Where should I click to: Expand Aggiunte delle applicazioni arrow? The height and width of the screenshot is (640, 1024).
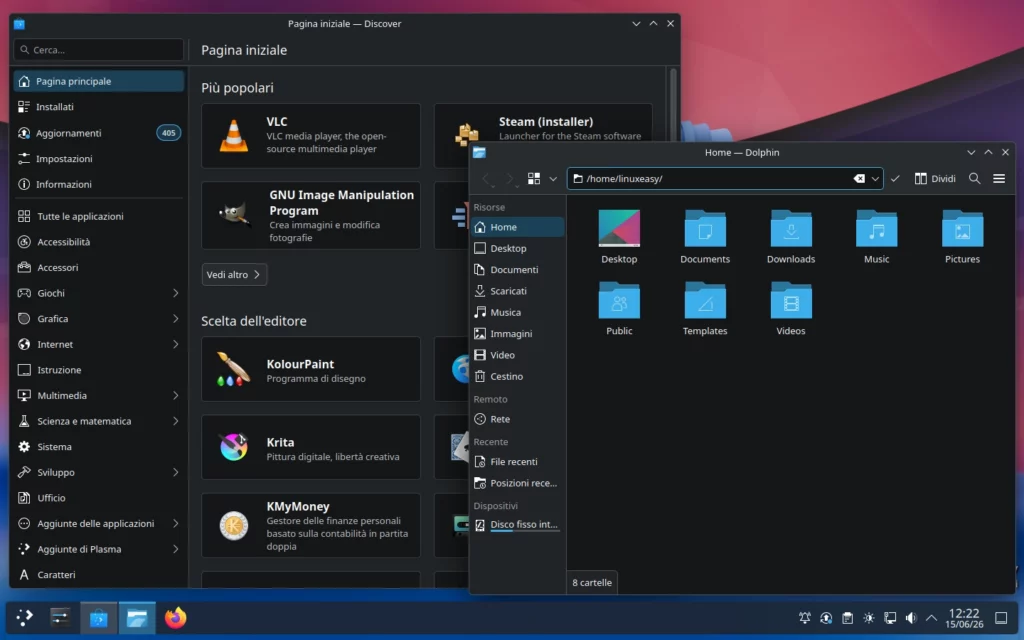pyautogui.click(x=176, y=523)
